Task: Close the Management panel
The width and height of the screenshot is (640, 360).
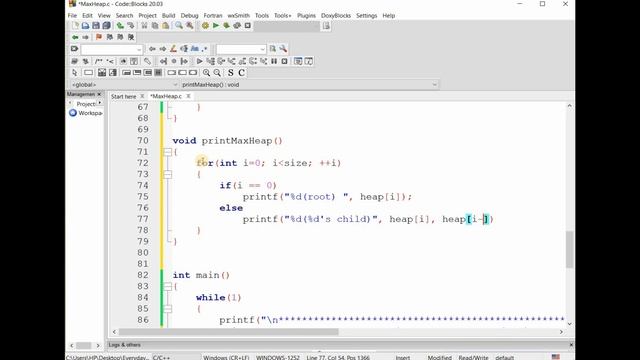Action: [x=99, y=94]
